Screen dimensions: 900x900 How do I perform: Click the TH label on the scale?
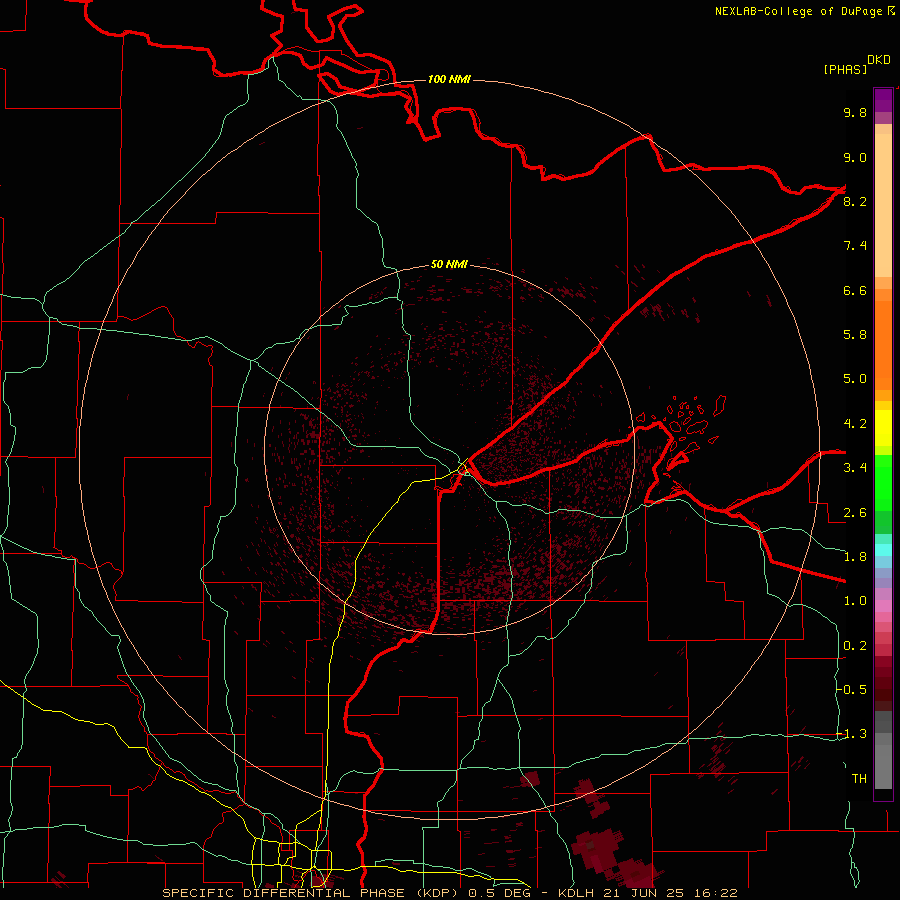[x=859, y=779]
